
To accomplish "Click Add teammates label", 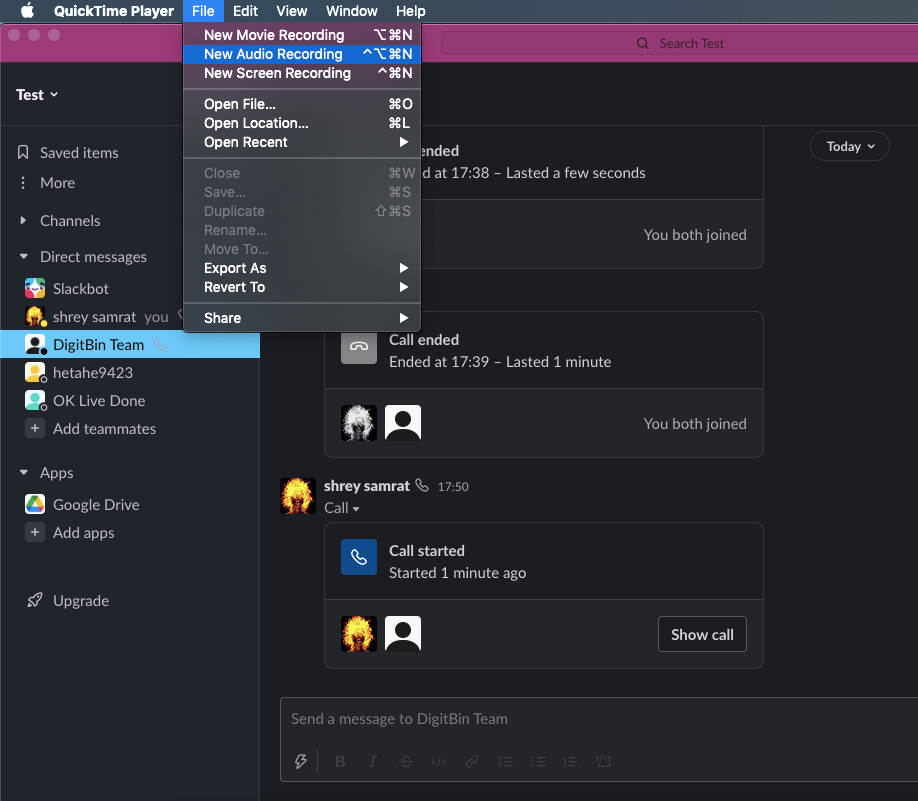I will 104,429.
